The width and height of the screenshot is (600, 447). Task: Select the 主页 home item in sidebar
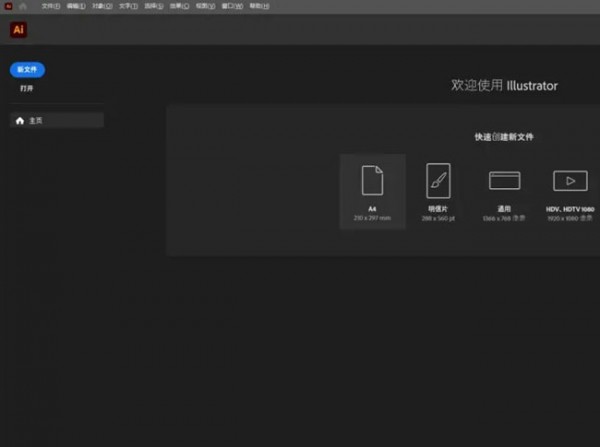(x=57, y=121)
